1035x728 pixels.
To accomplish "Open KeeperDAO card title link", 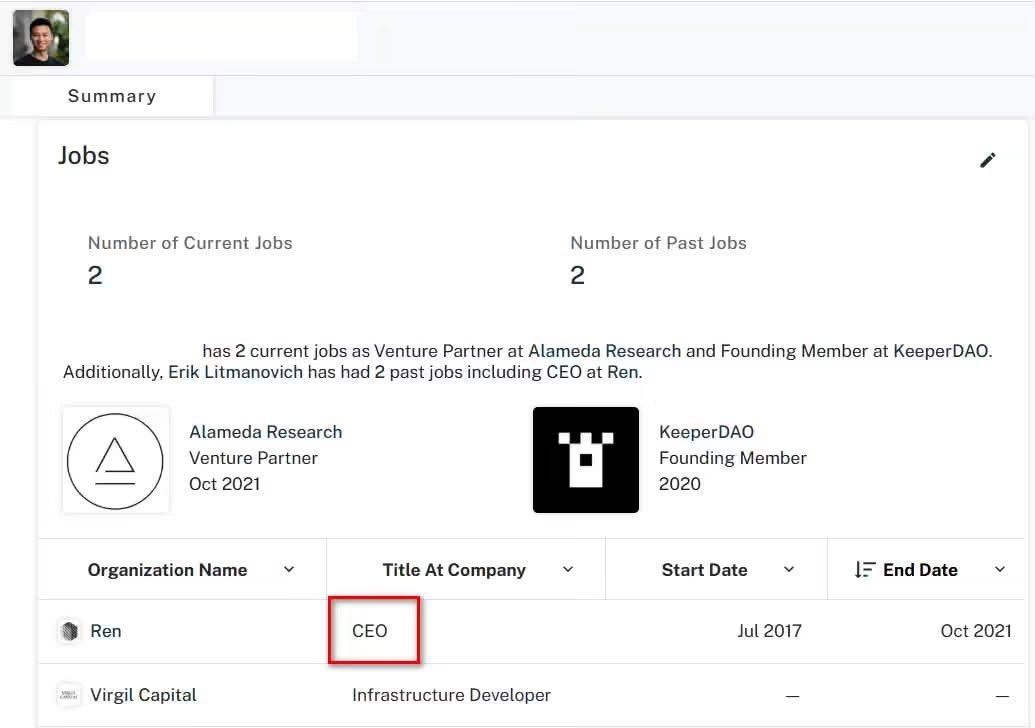I will pos(706,432).
